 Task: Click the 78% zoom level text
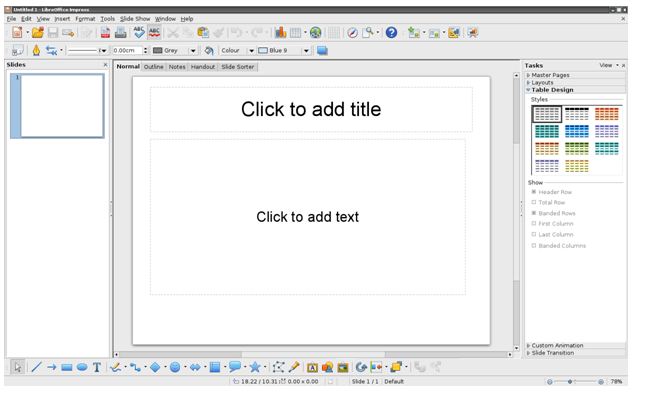pos(616,382)
